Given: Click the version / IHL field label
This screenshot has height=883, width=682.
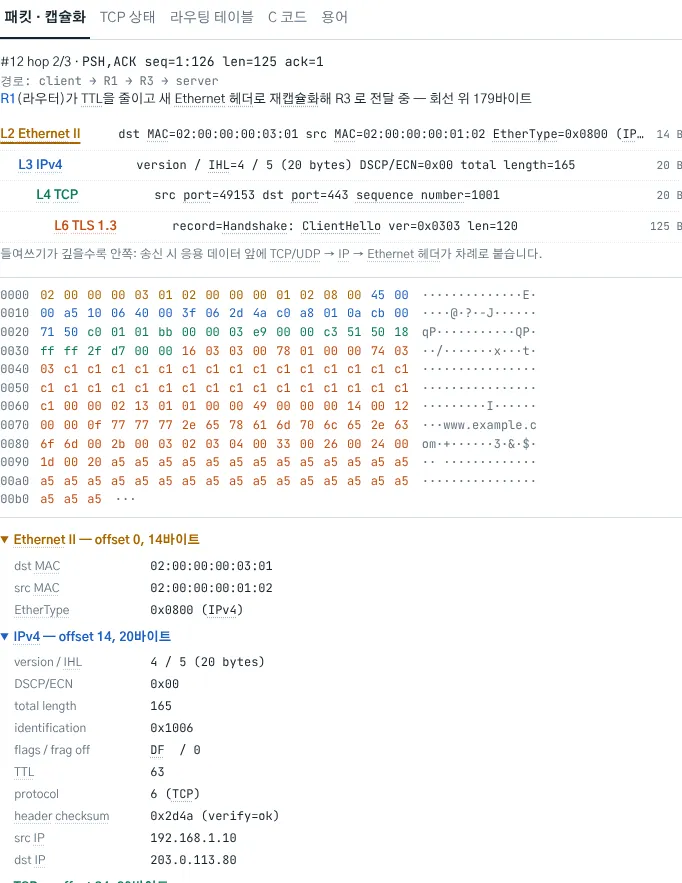Looking at the screenshot, I should coord(48,662).
